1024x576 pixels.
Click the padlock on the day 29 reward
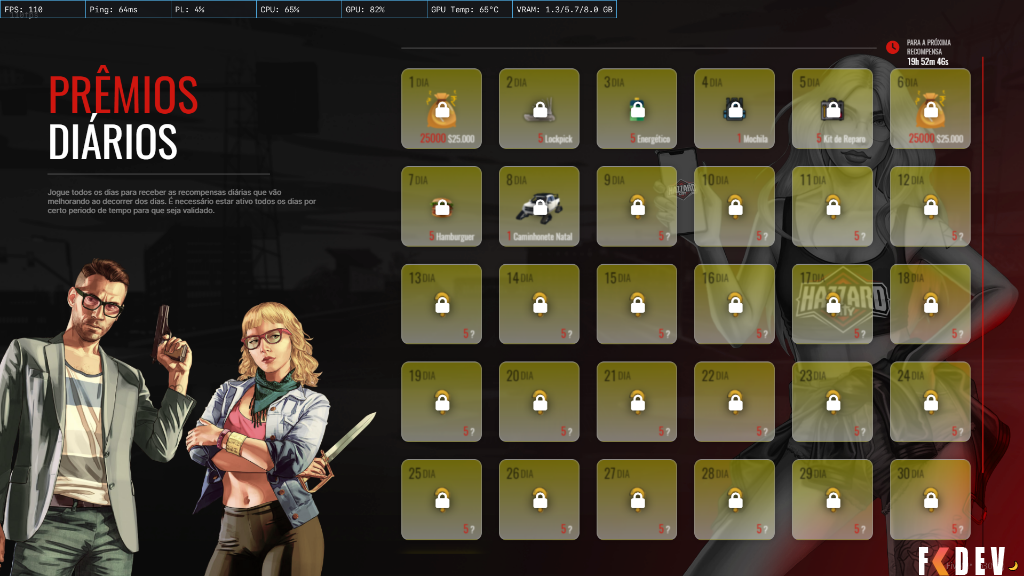click(833, 500)
